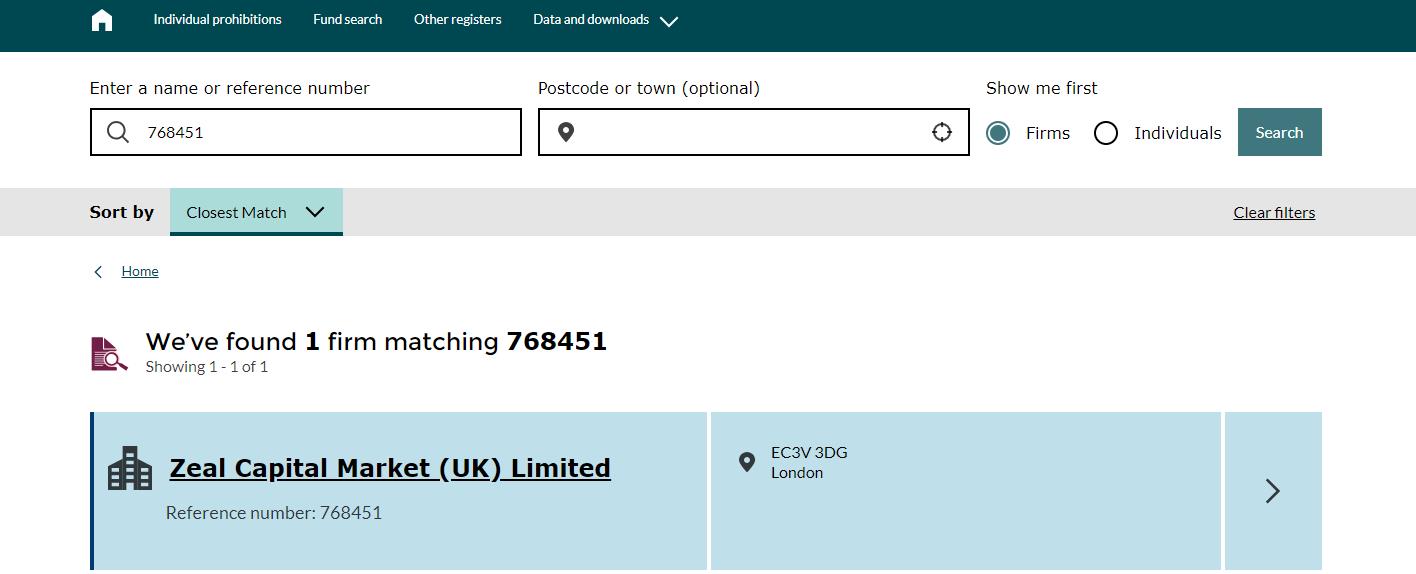This screenshot has height=574, width=1416.
Task: Click the Clear filters link
Action: tap(1274, 212)
